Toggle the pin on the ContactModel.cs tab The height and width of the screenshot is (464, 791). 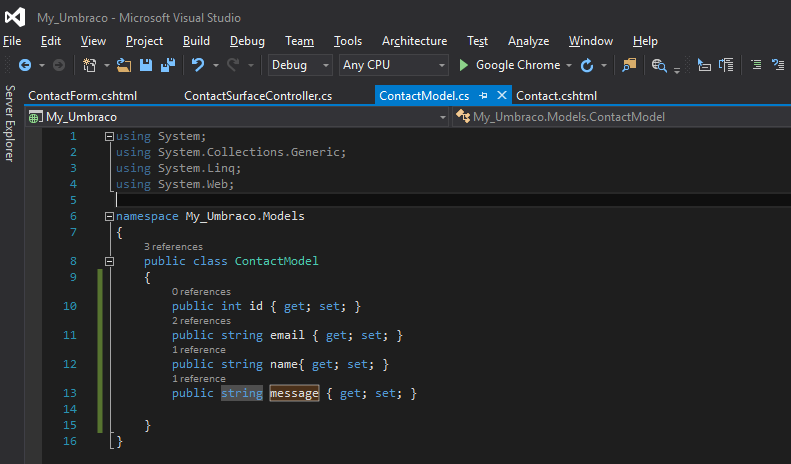(483, 95)
